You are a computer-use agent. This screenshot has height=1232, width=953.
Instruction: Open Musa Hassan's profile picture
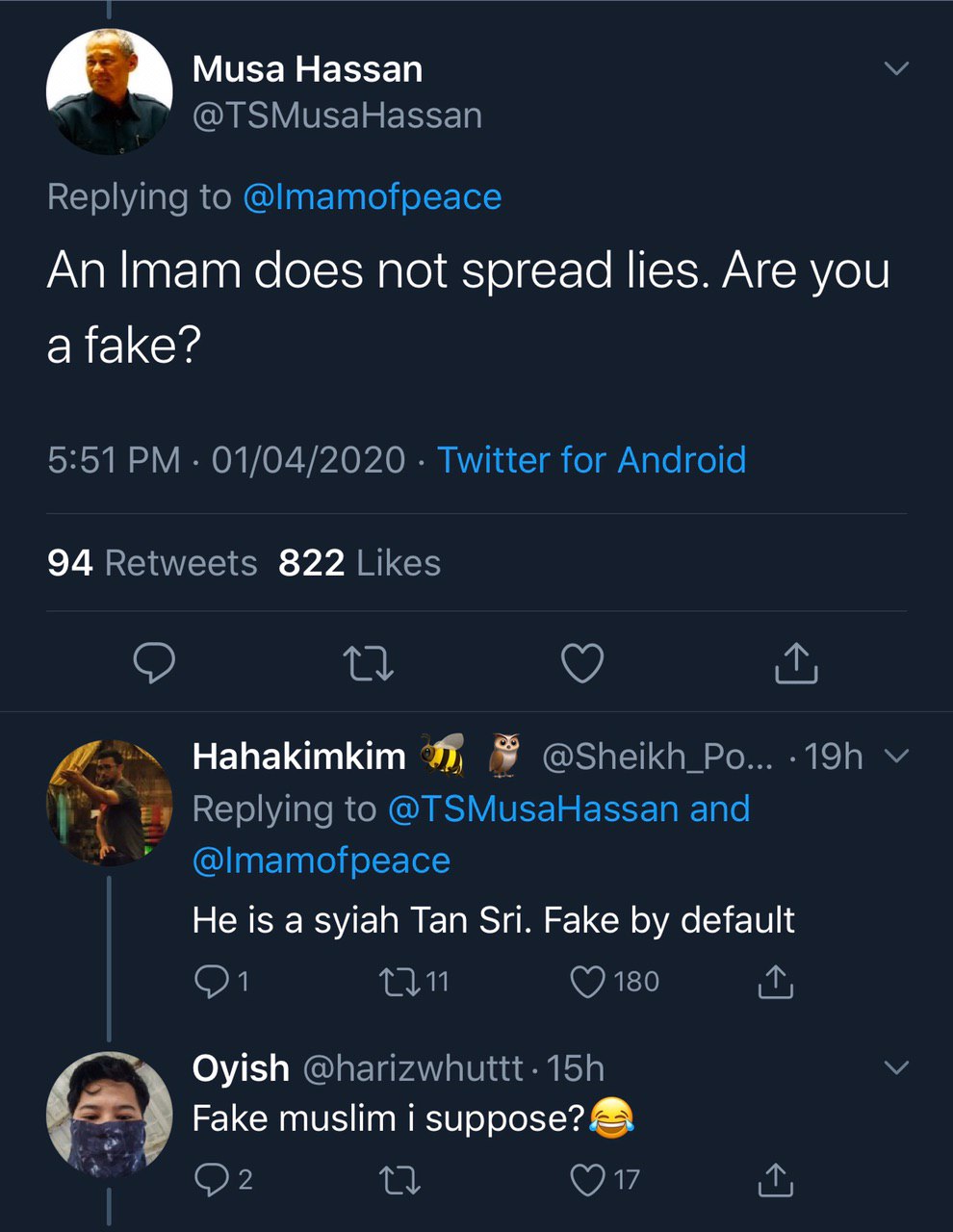(x=109, y=91)
